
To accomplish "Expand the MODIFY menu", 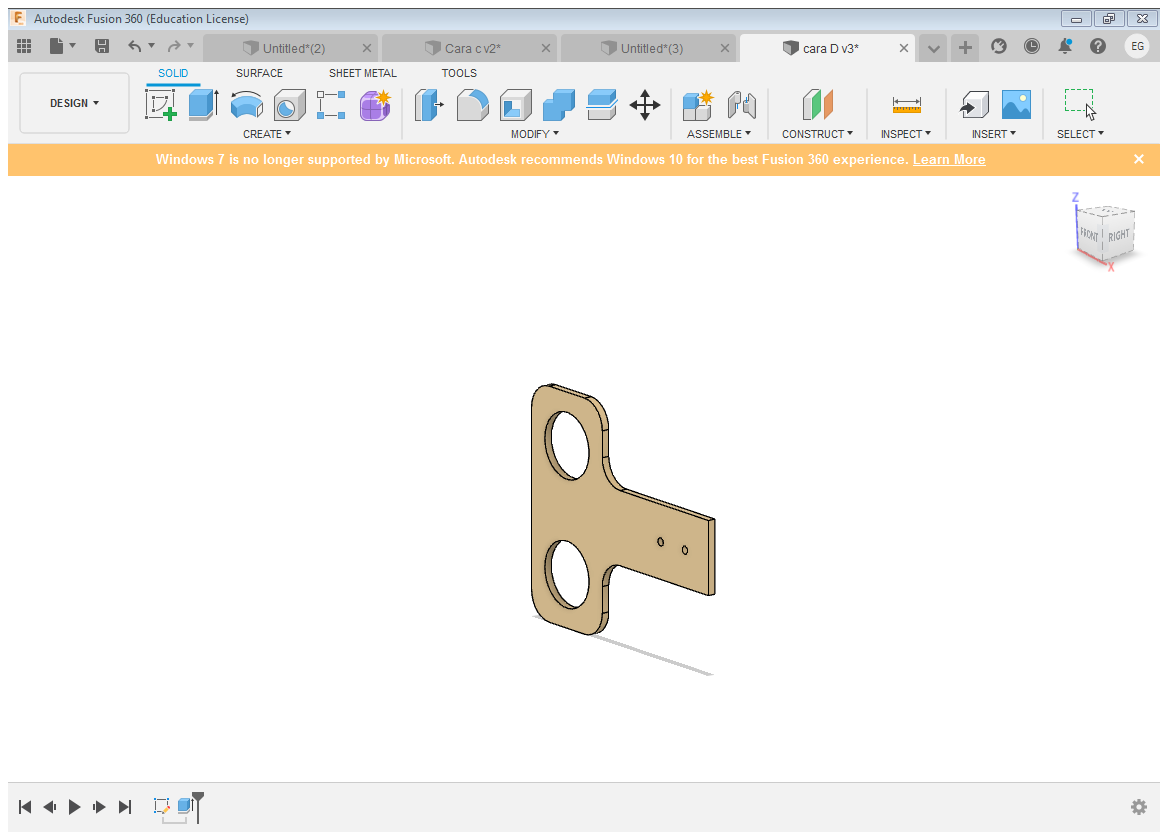I will click(x=535, y=134).
